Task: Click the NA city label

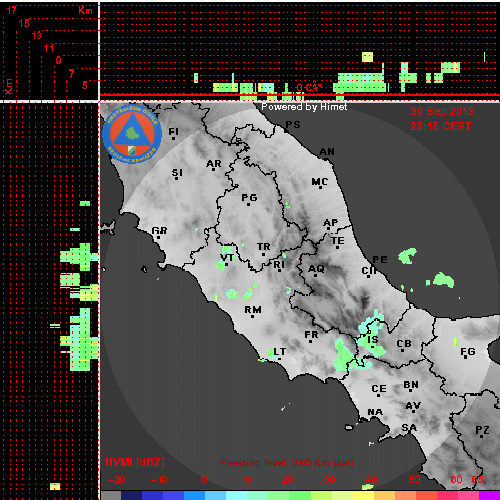Action: (375, 412)
